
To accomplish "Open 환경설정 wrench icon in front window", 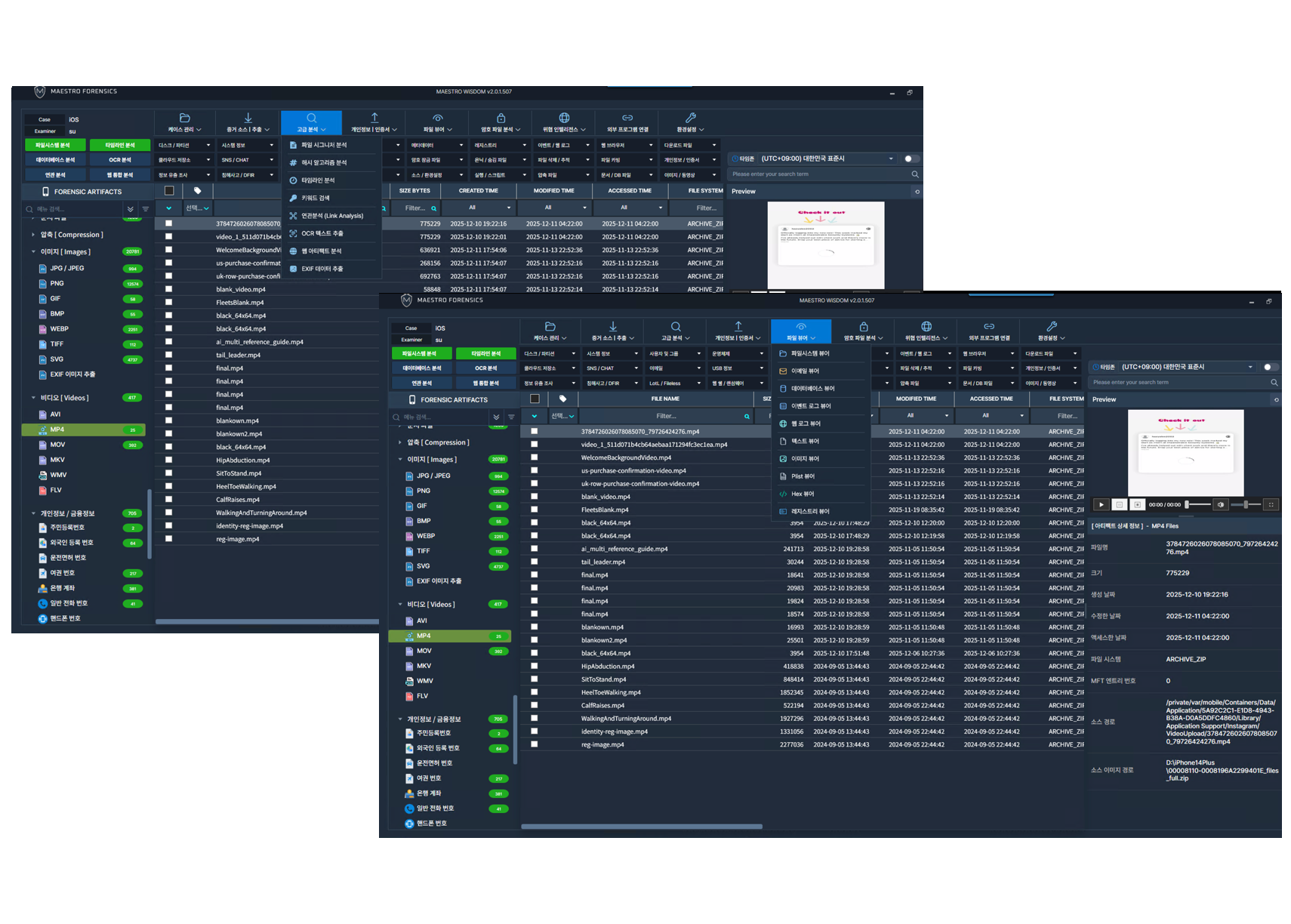I will click(1052, 327).
